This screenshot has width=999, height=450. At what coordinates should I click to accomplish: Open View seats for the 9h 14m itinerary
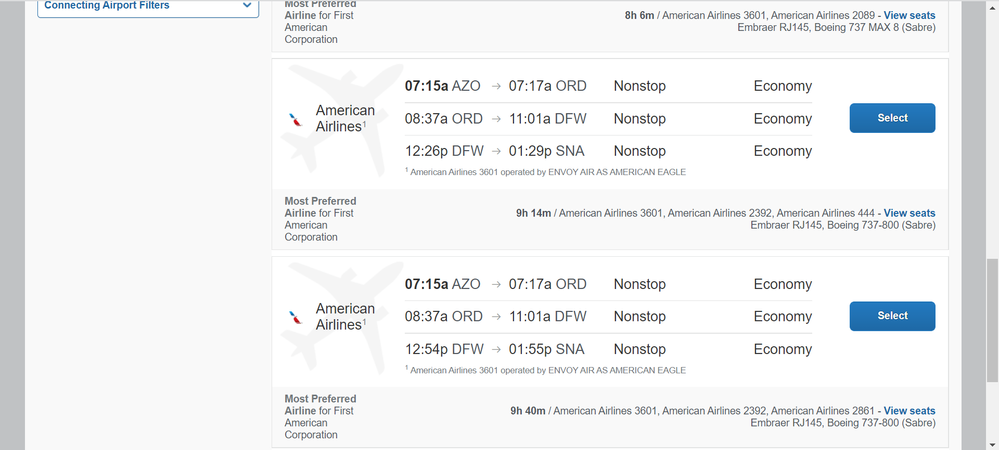coord(909,213)
